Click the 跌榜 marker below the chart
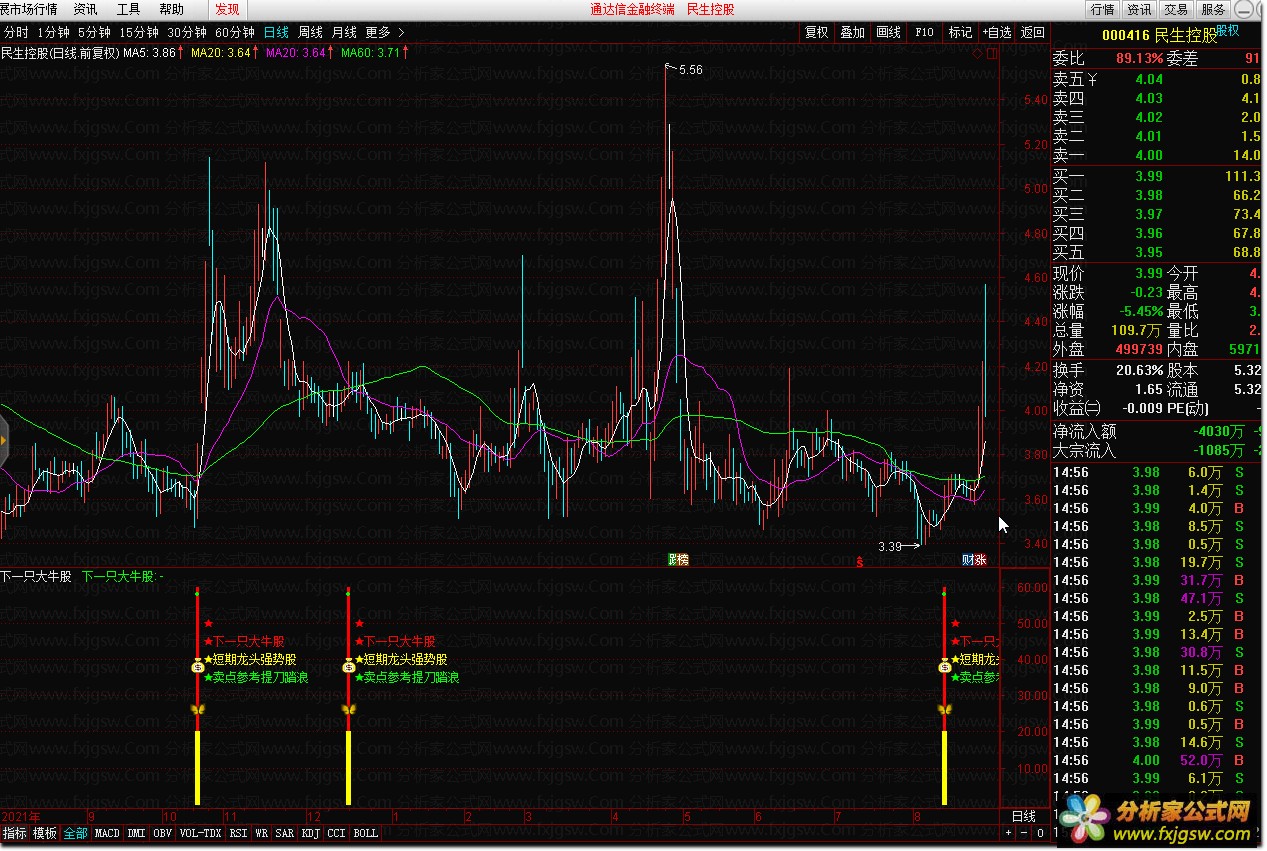This screenshot has width=1267, height=851. [679, 559]
